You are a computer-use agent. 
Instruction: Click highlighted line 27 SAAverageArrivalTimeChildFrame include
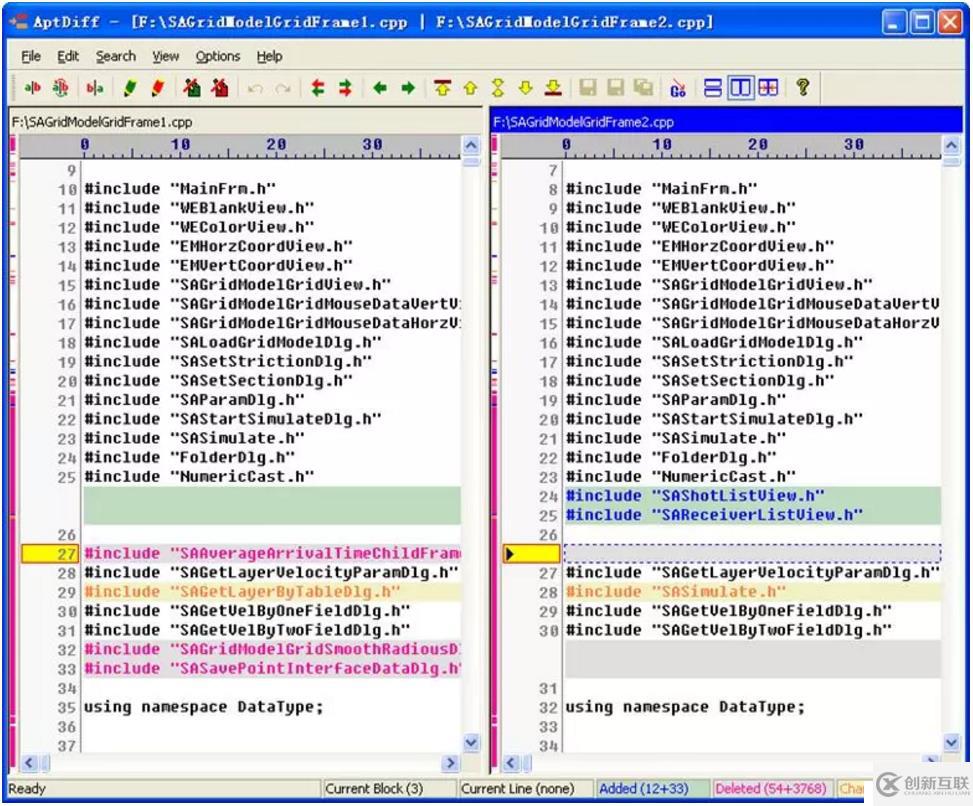(x=272, y=553)
